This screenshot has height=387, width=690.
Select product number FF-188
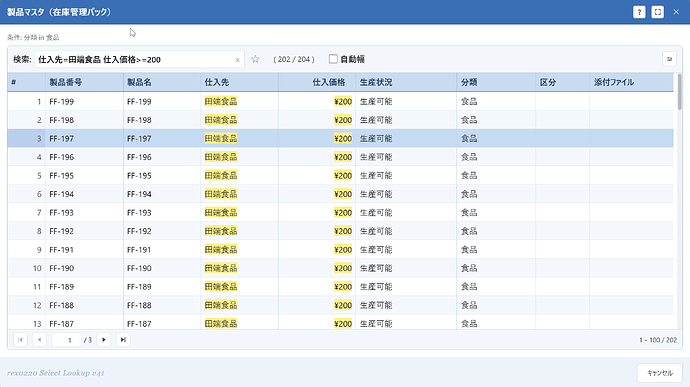click(x=62, y=305)
